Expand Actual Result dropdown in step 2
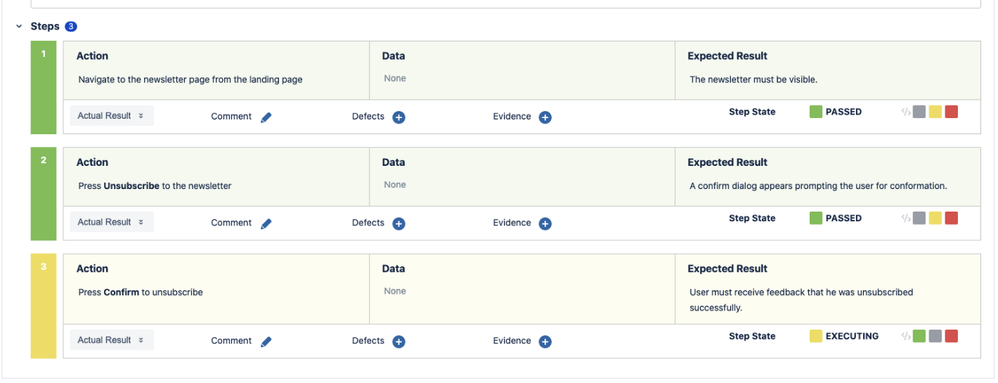 click(111, 222)
